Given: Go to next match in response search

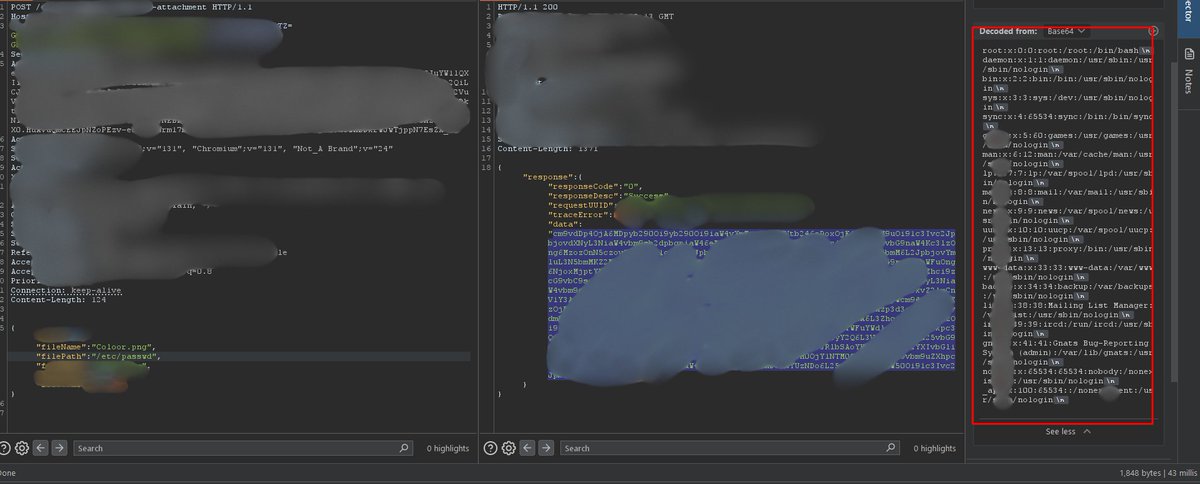Looking at the screenshot, I should click(x=546, y=448).
